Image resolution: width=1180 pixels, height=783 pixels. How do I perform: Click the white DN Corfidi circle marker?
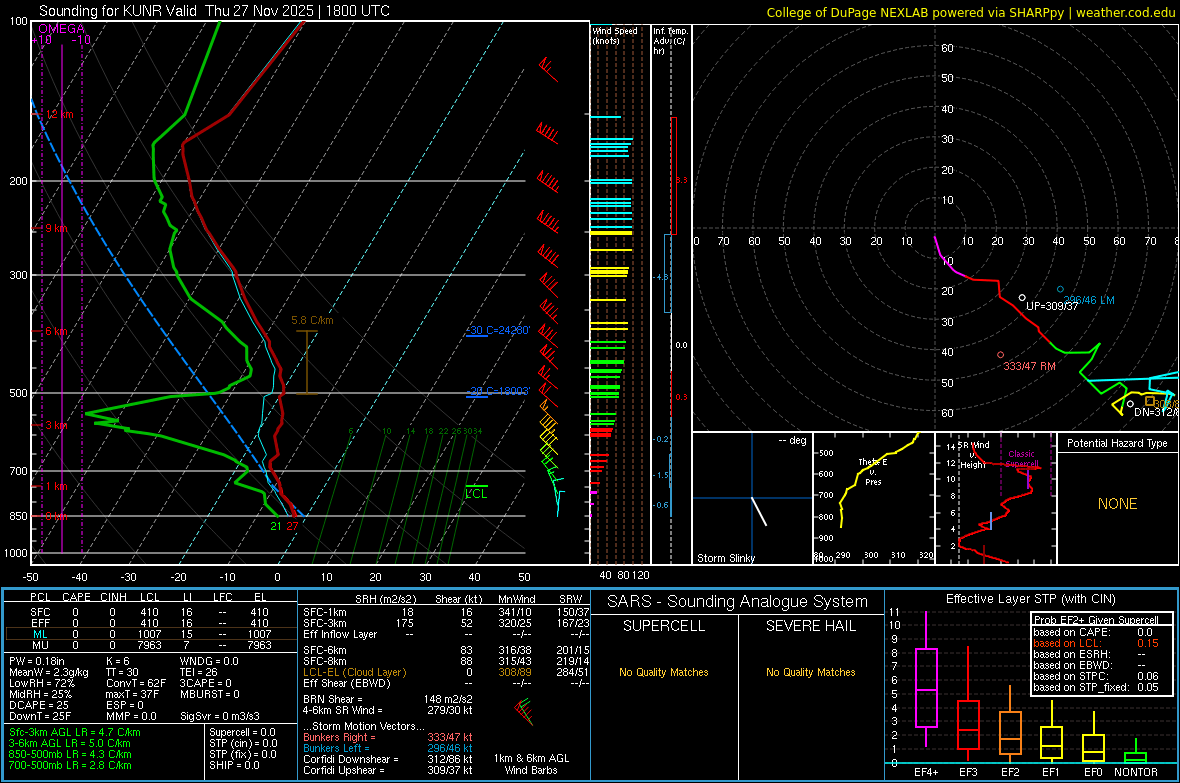coord(1130,404)
